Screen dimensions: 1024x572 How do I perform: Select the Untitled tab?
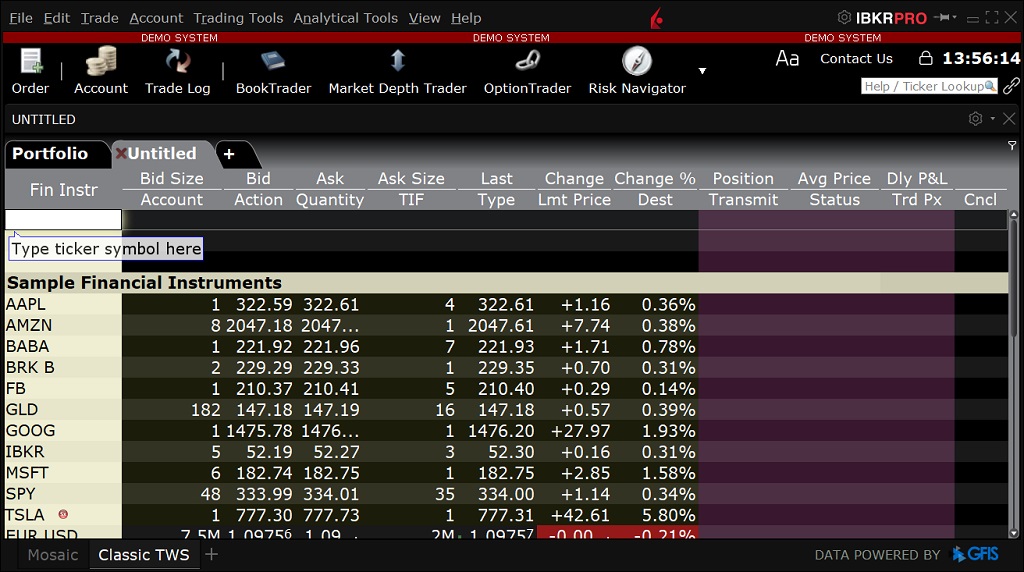pos(162,153)
